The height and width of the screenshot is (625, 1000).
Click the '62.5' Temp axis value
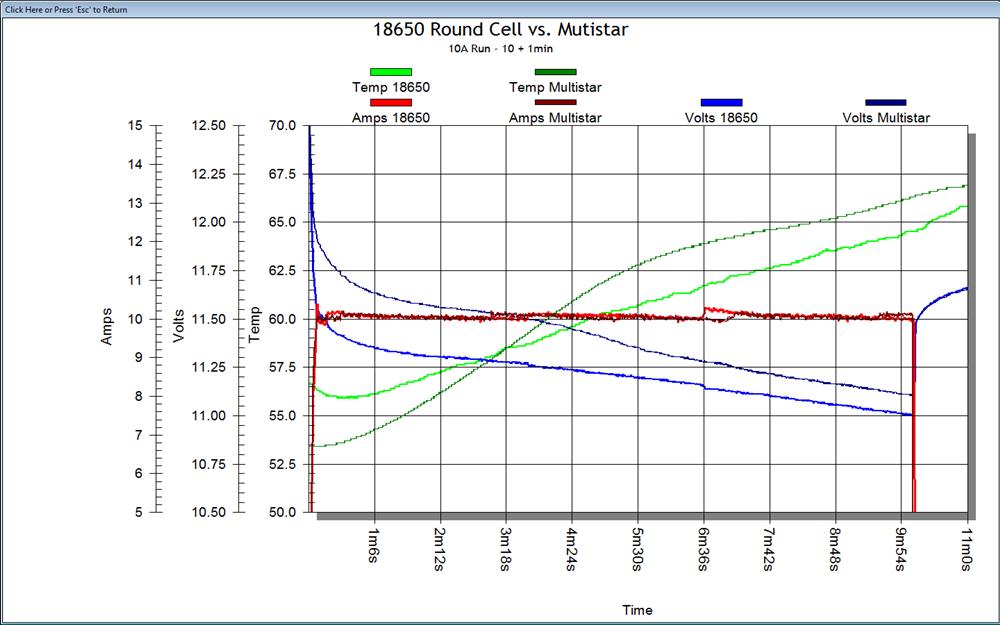pos(281,271)
